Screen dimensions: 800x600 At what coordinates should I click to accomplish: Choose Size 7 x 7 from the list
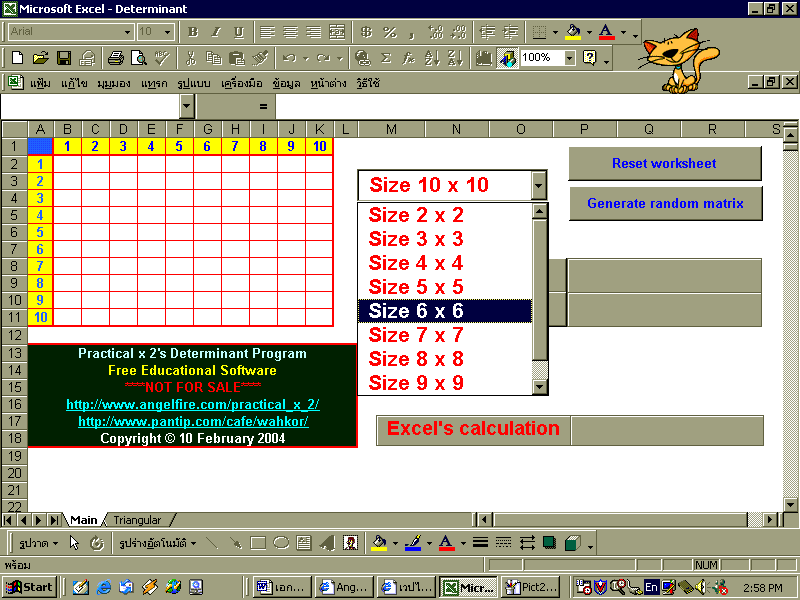coord(415,335)
